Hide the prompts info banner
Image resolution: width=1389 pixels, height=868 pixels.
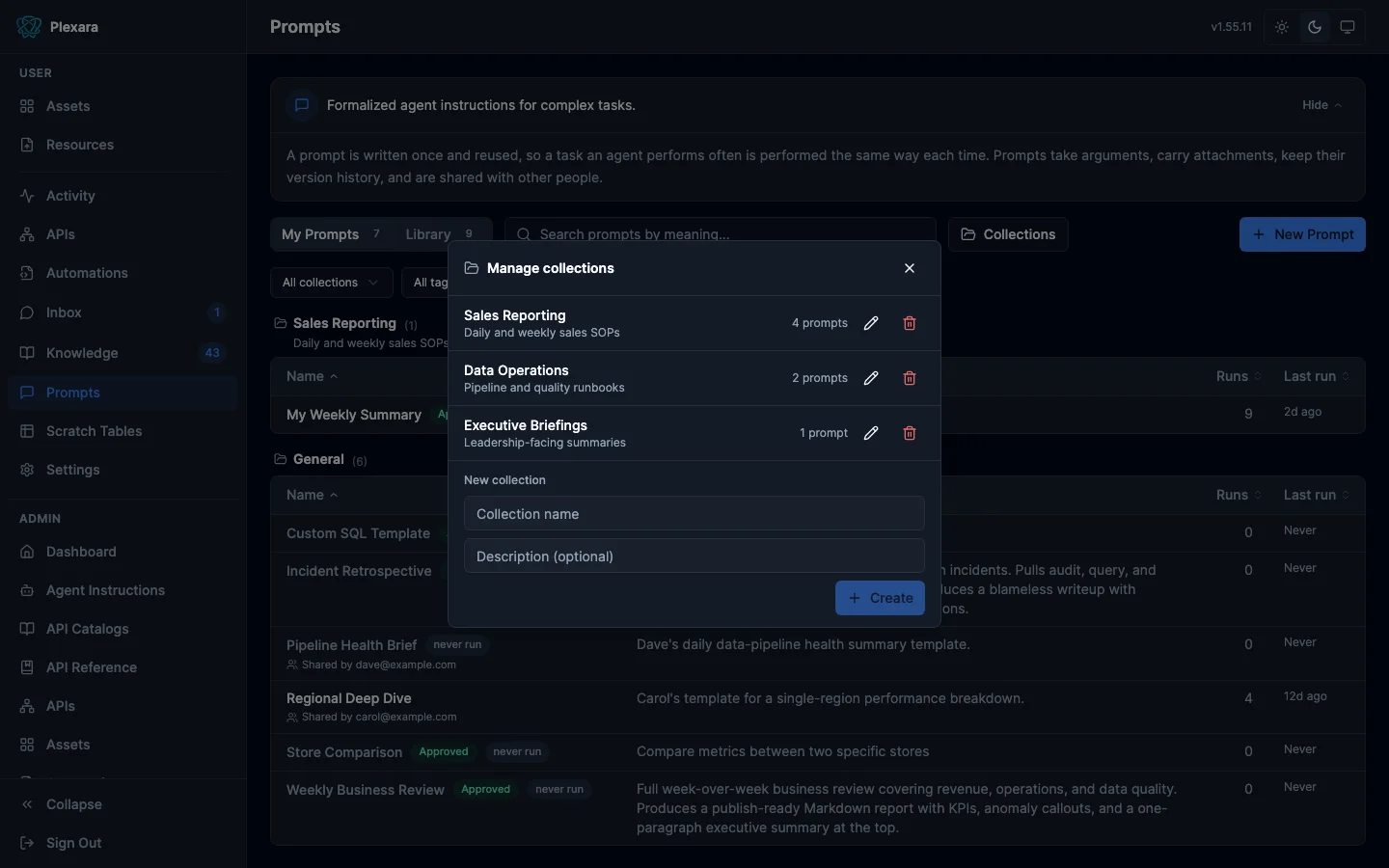(x=1321, y=105)
